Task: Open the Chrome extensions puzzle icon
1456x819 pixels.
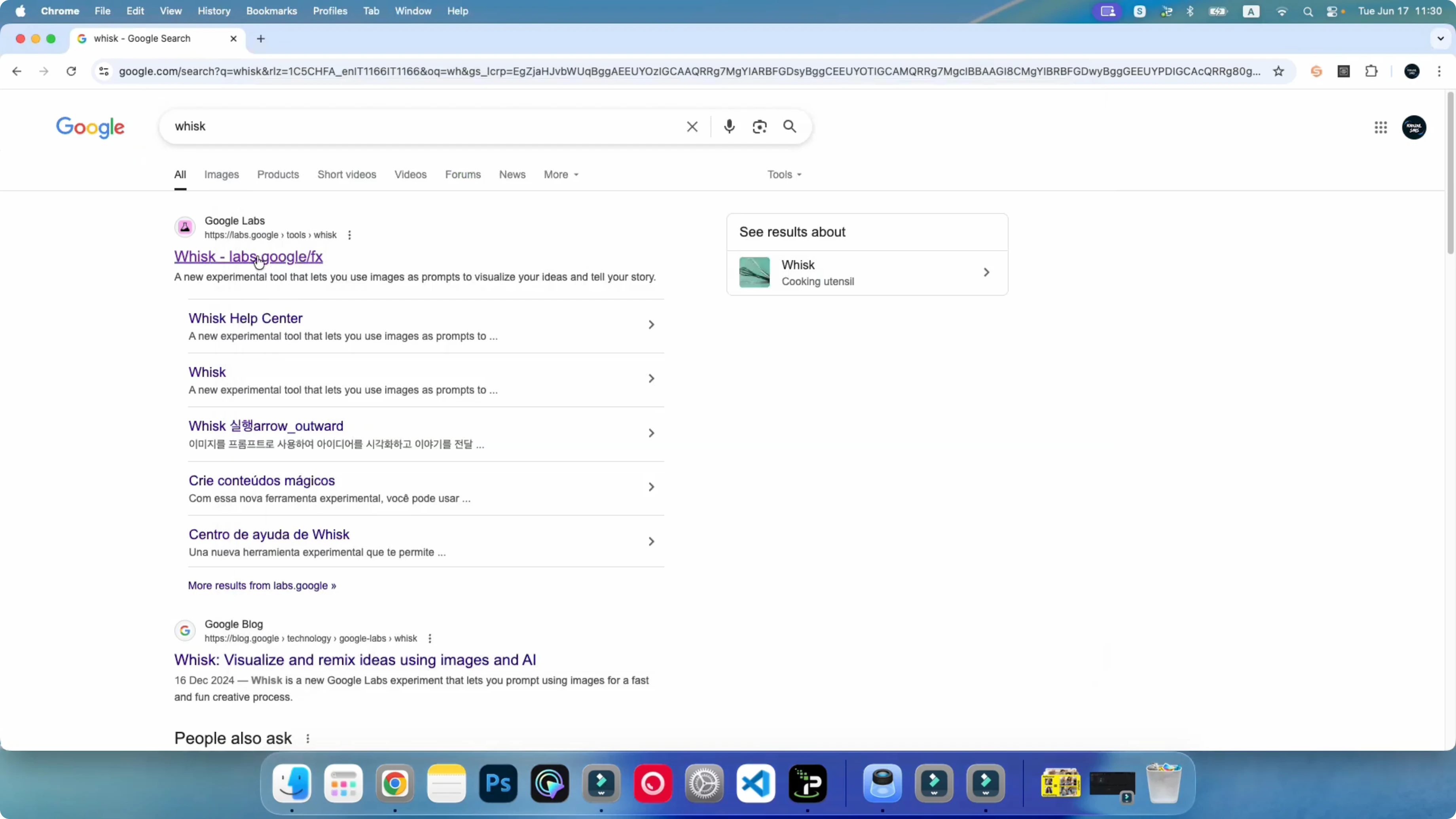Action: coord(1371,71)
